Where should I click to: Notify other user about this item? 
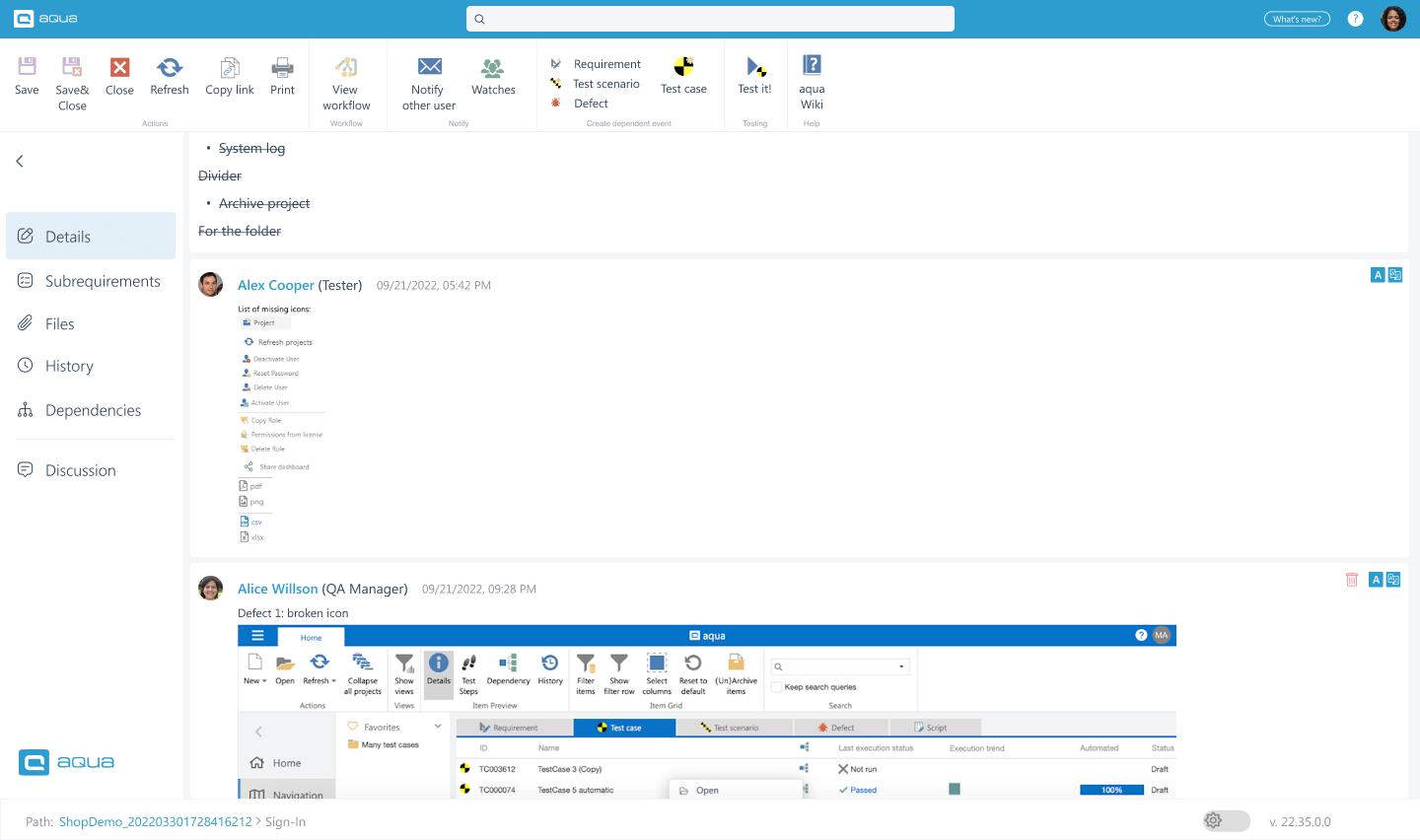[x=428, y=84]
